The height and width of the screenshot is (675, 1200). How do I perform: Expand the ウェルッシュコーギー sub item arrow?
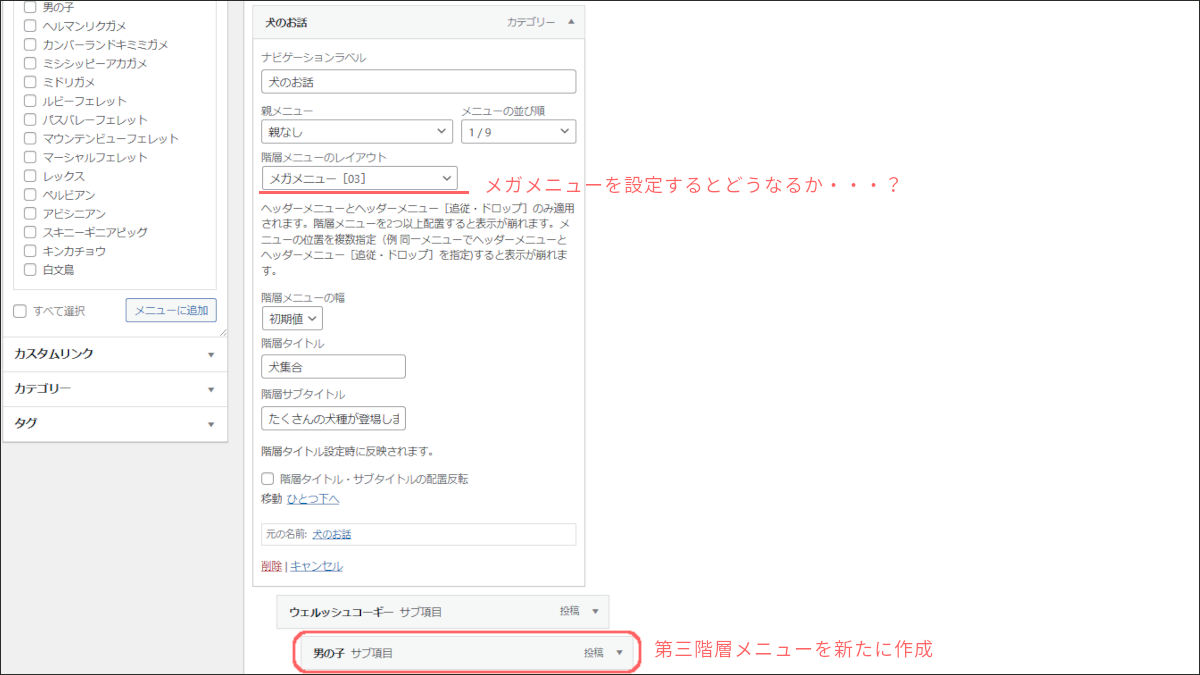click(595, 611)
